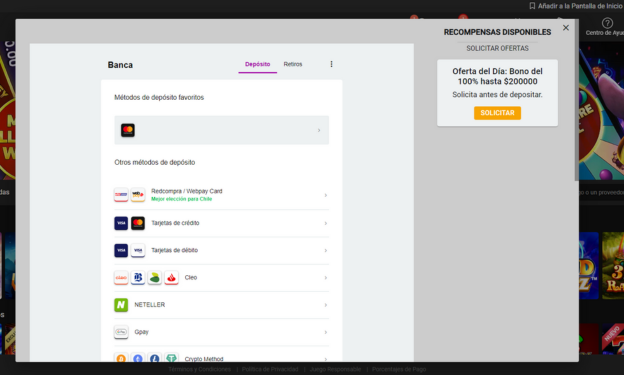Click the green NETELLER logo icon
The width and height of the screenshot is (624, 375).
pyautogui.click(x=121, y=305)
